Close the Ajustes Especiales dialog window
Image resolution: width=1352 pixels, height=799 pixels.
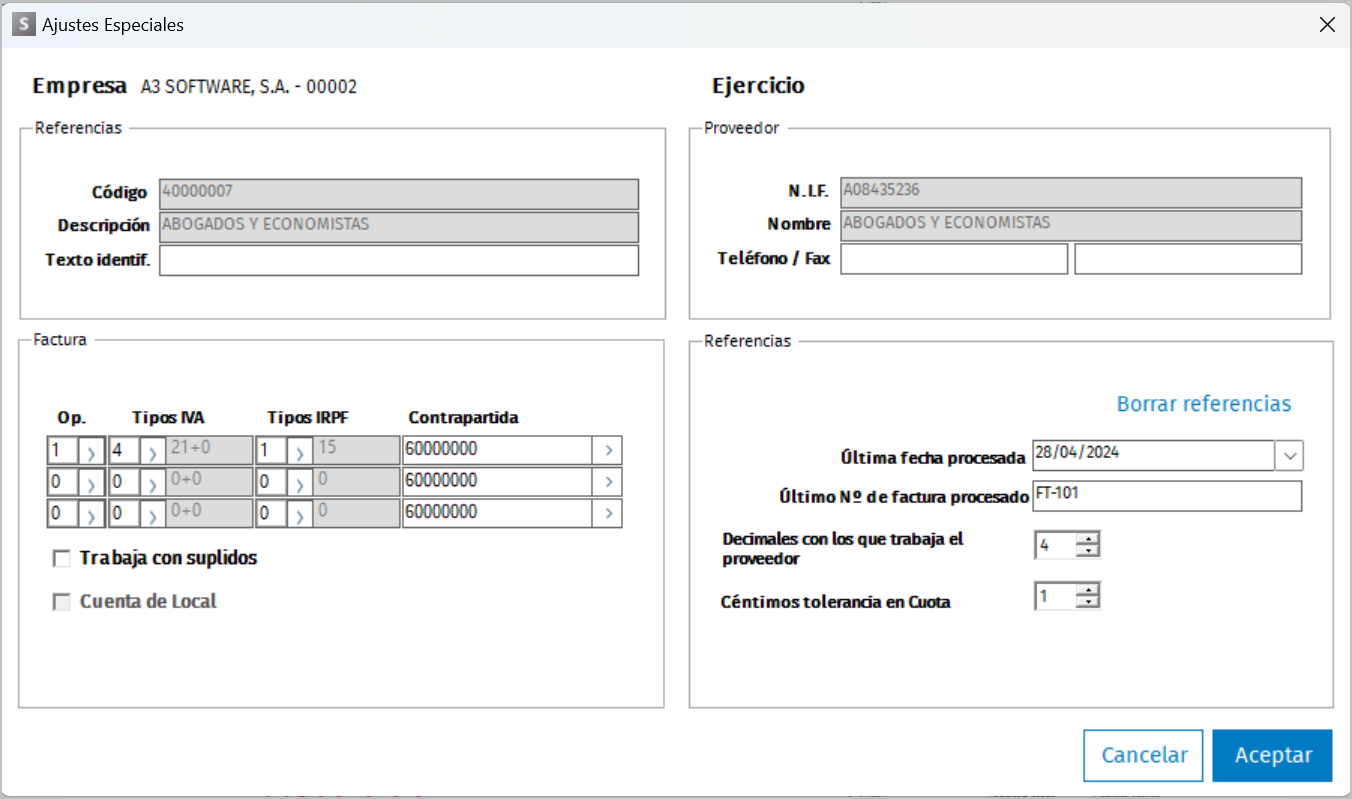click(x=1327, y=25)
